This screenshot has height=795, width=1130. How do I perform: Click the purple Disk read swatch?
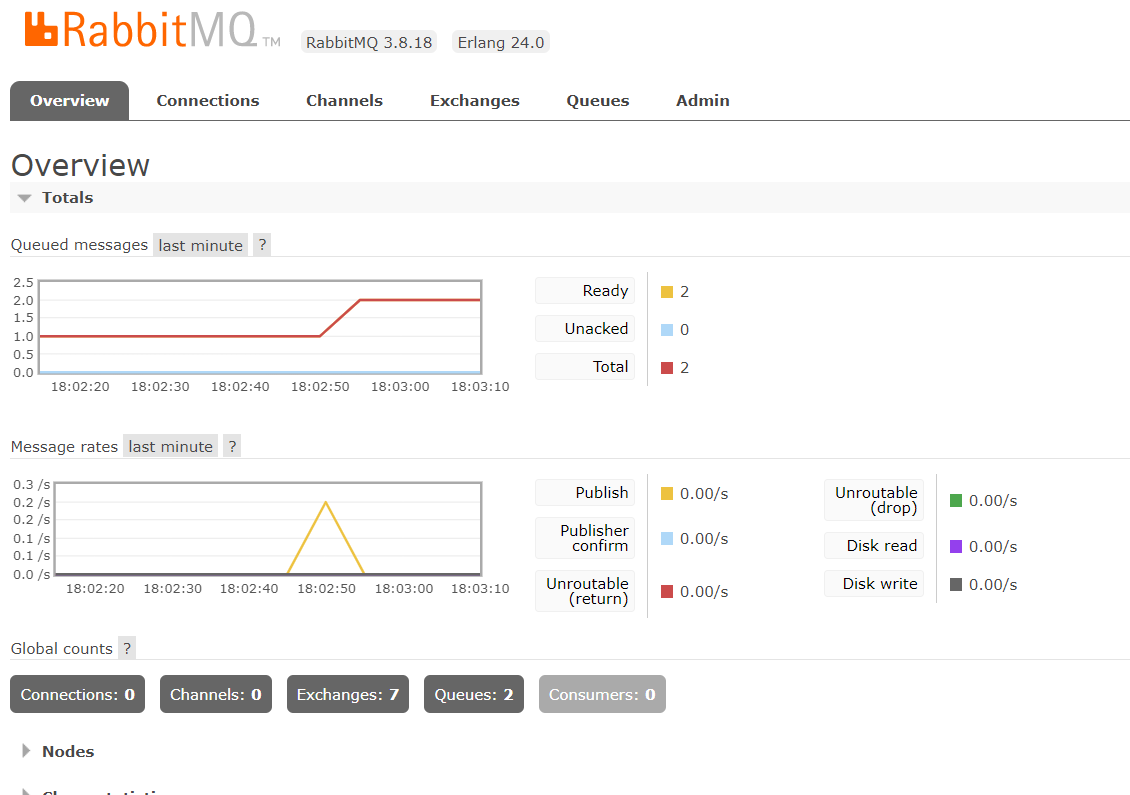point(956,546)
